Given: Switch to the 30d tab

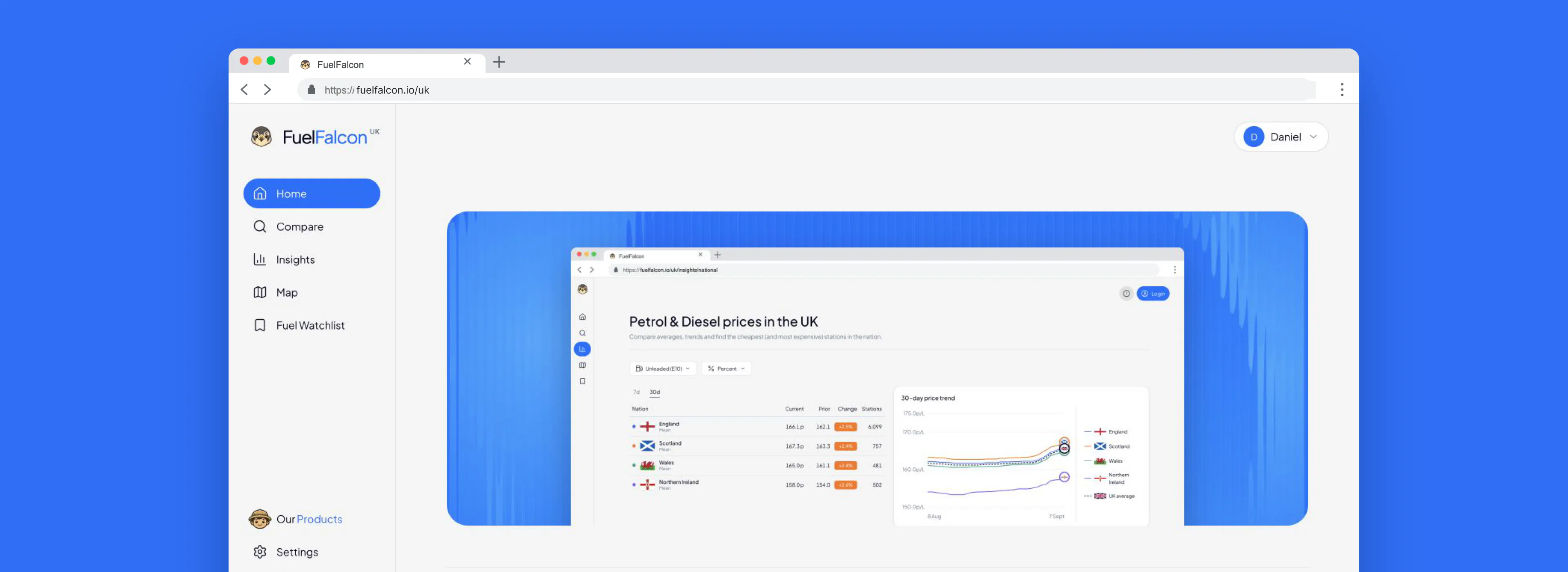Looking at the screenshot, I should [x=655, y=392].
